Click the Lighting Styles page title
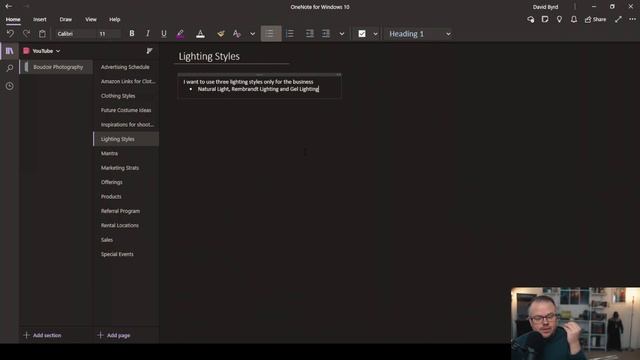 tap(209, 56)
